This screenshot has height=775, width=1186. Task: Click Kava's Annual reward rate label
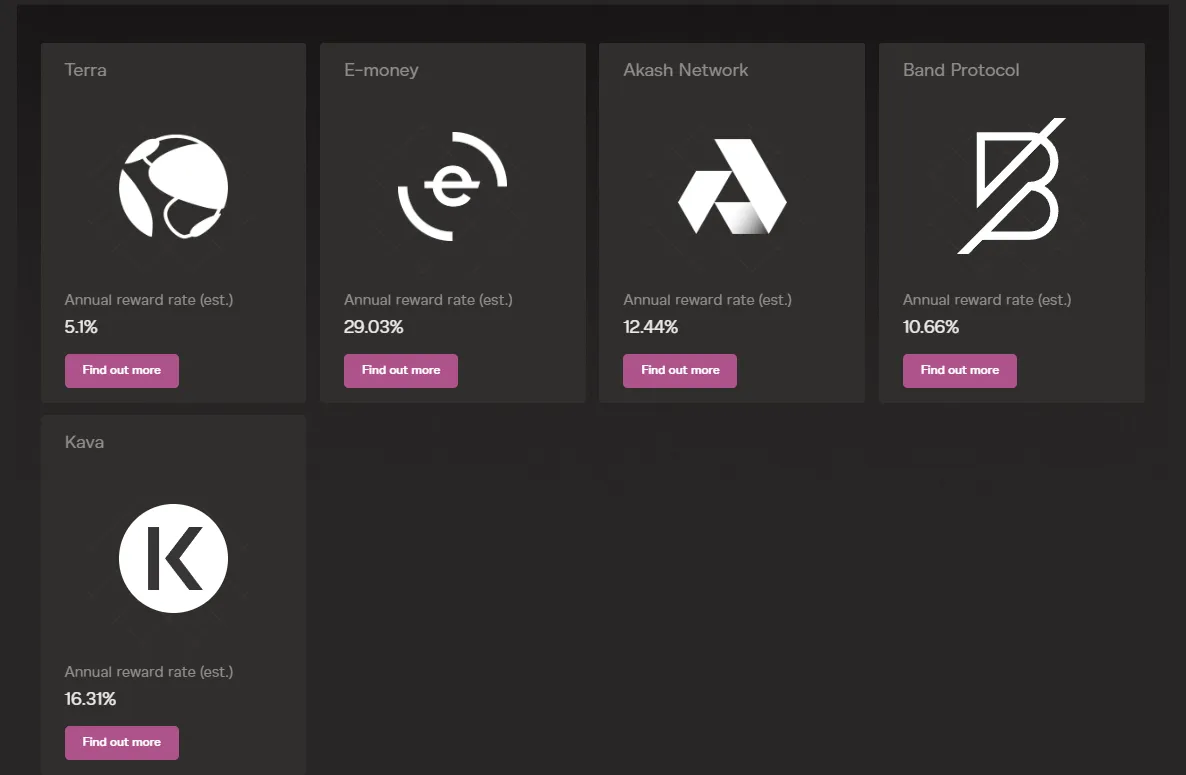click(149, 671)
